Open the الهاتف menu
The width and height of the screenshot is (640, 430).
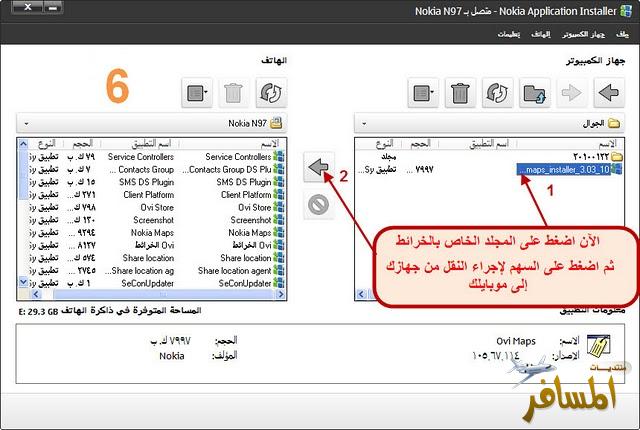click(541, 34)
